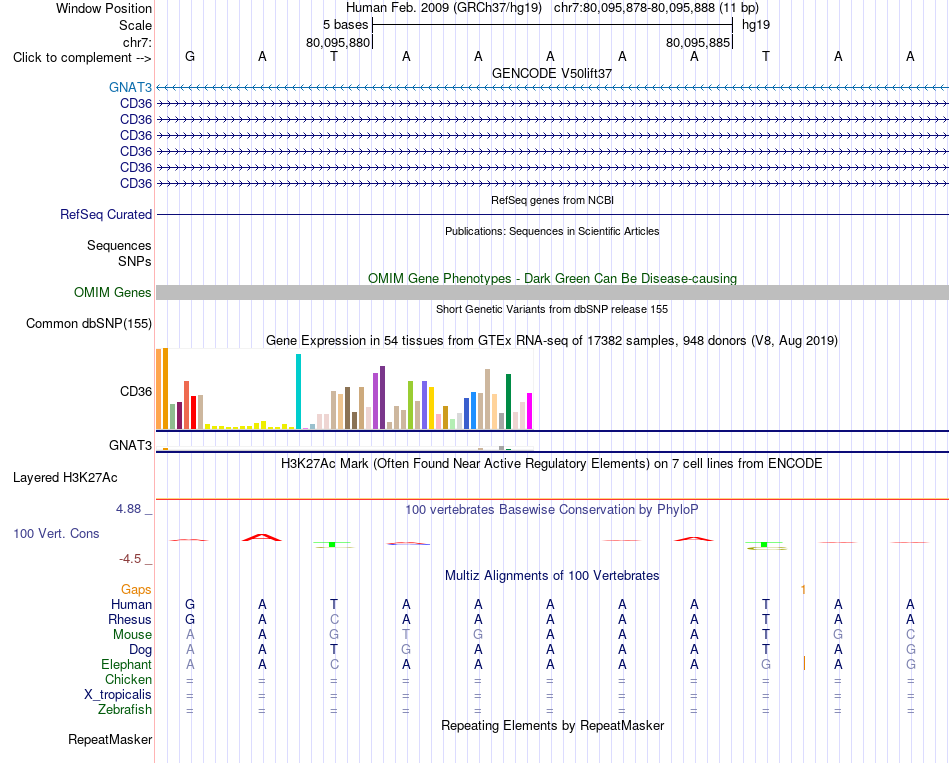Select the Mouse species label
The height and width of the screenshot is (763, 950).
click(132, 635)
